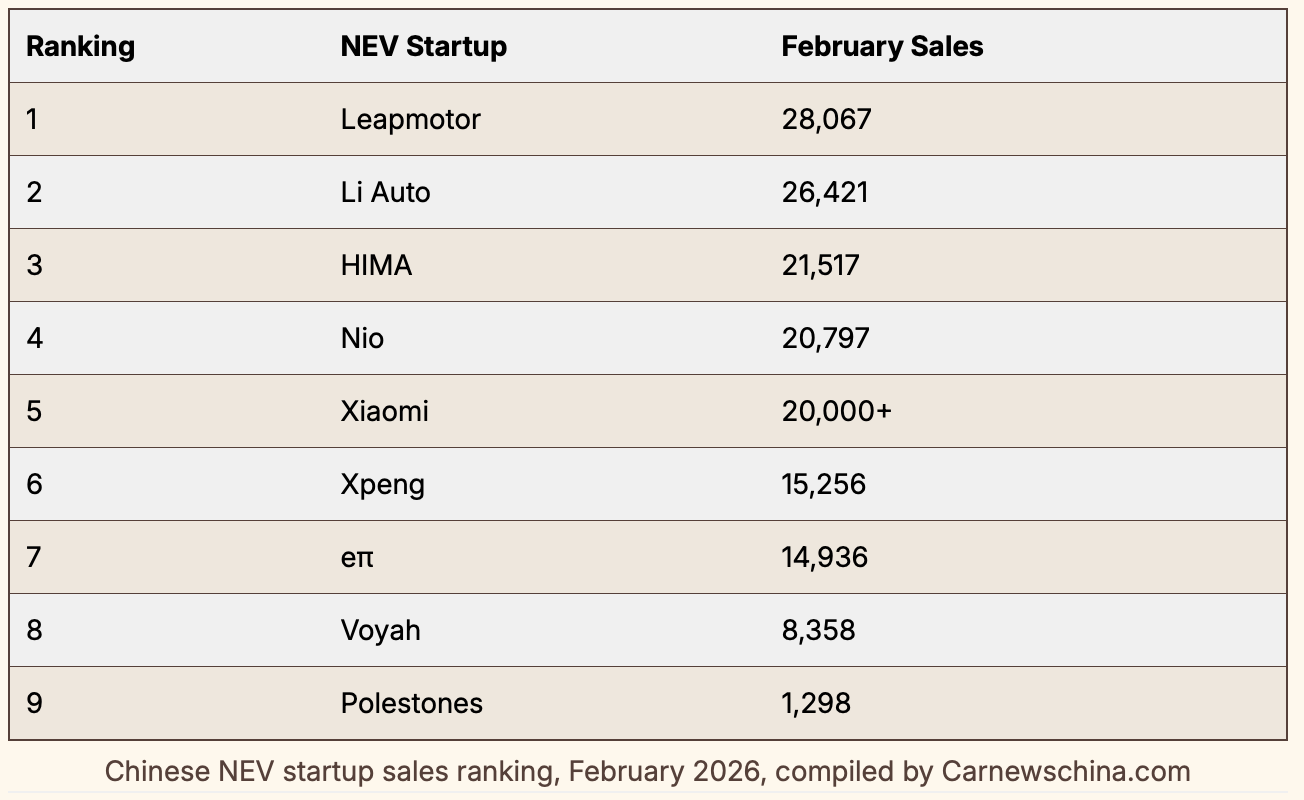
Task: Select the HIMA startup name
Action: [x=376, y=265]
